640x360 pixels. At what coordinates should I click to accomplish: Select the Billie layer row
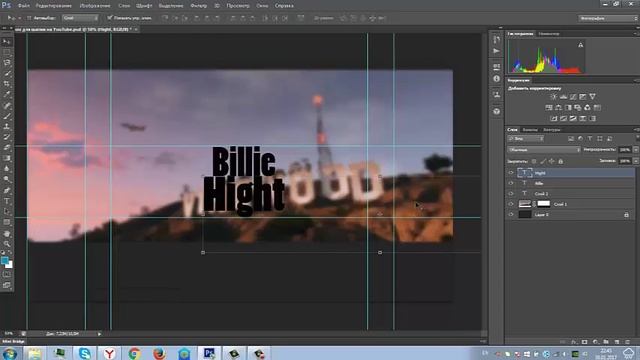(571, 183)
